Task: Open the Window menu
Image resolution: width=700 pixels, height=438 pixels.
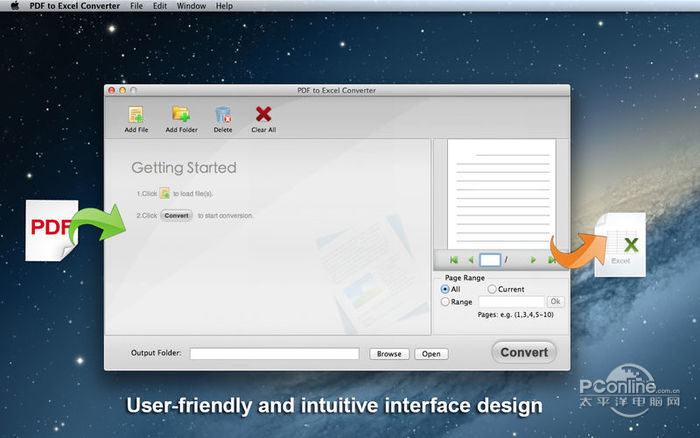Action: point(191,6)
